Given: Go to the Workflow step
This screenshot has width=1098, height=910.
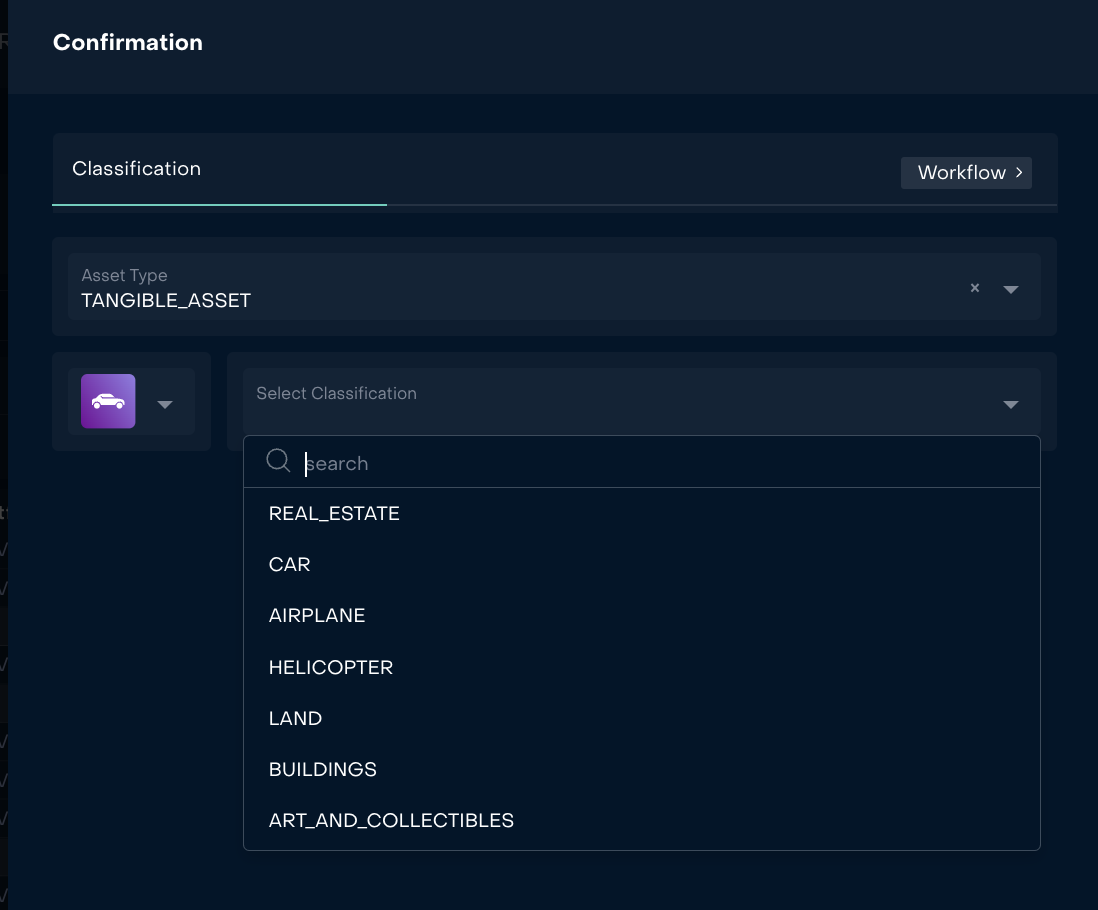Looking at the screenshot, I should 961,172.
